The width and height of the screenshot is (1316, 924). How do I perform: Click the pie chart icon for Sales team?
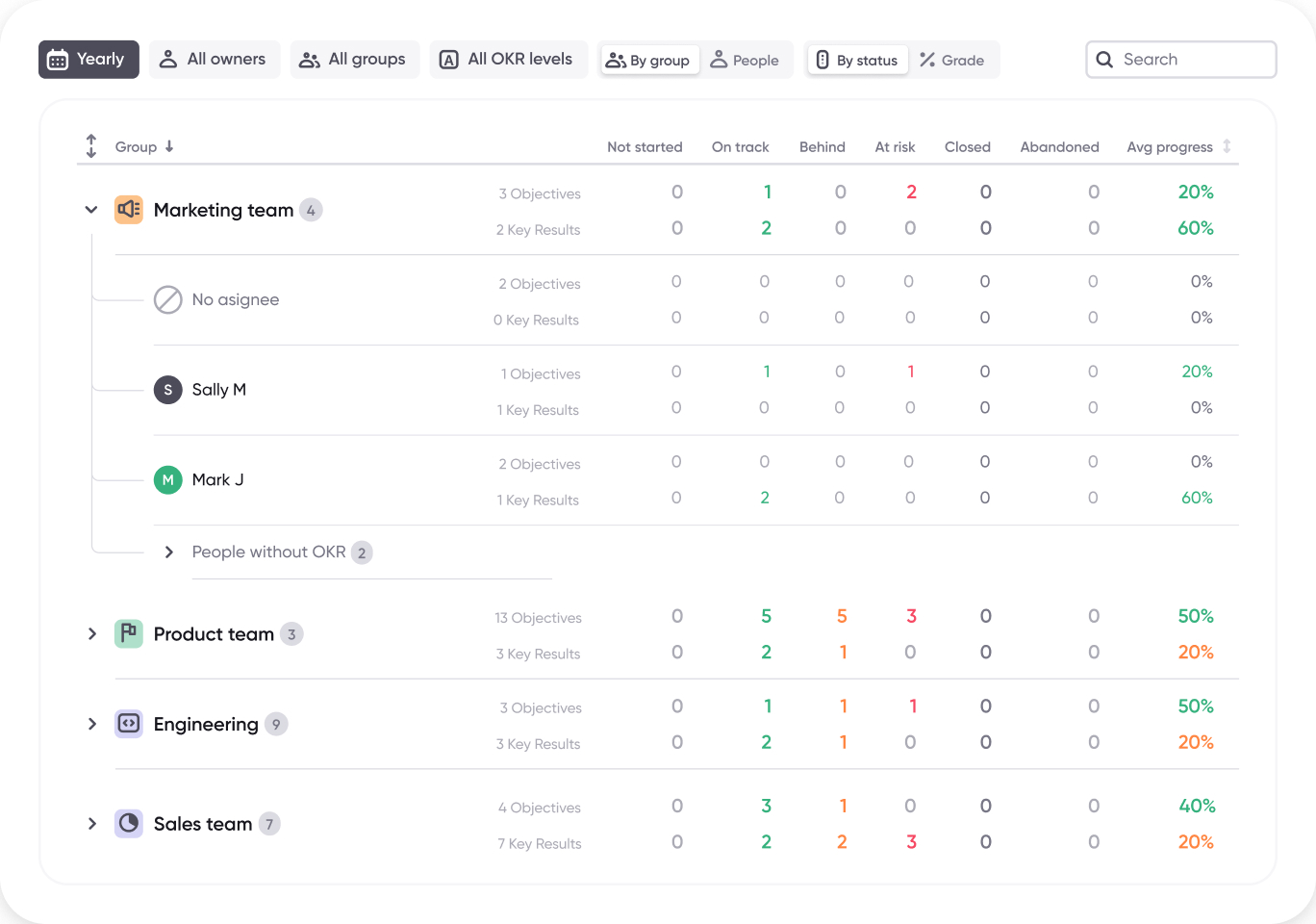pyautogui.click(x=128, y=823)
